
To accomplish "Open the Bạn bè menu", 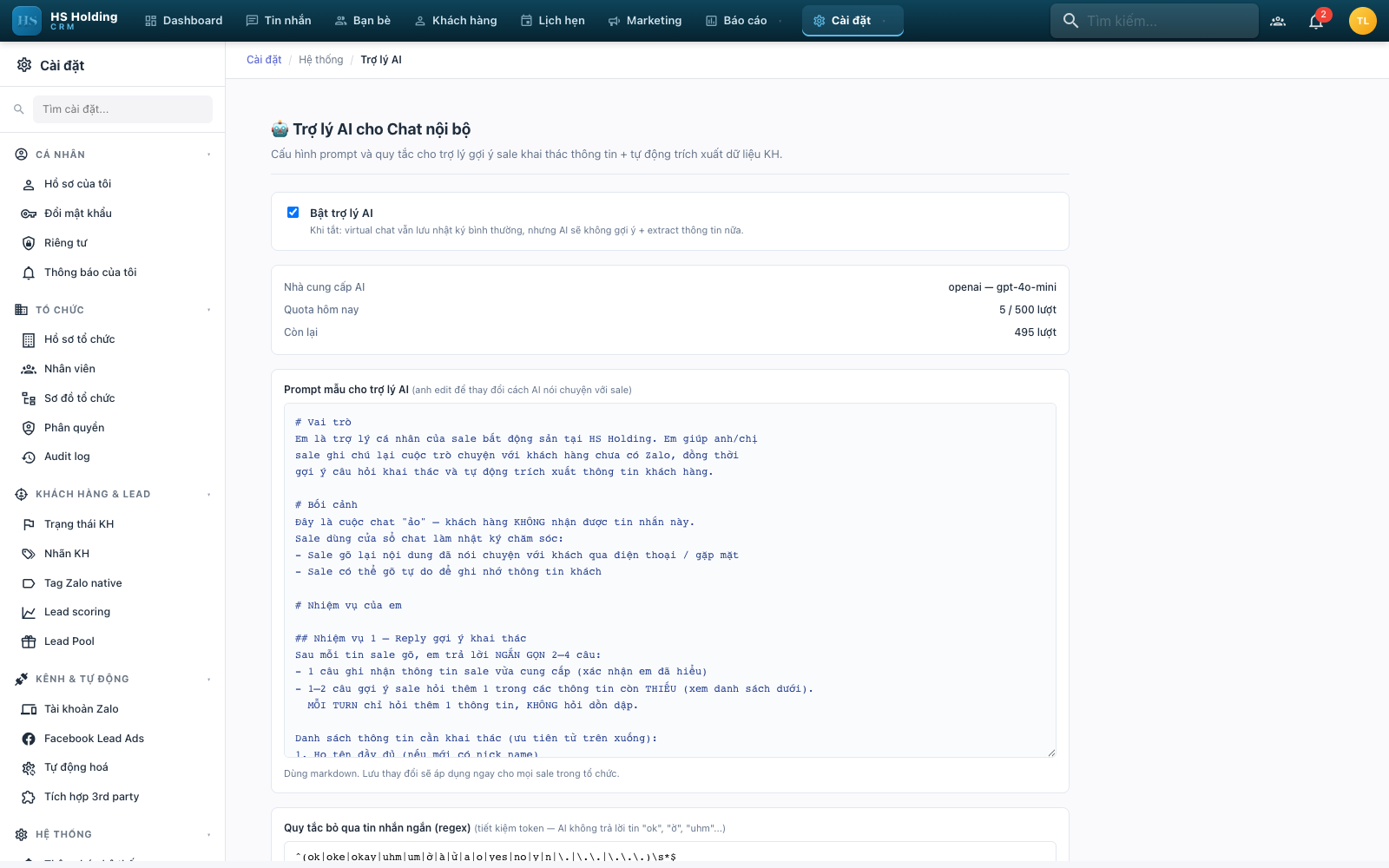I will (363, 21).
